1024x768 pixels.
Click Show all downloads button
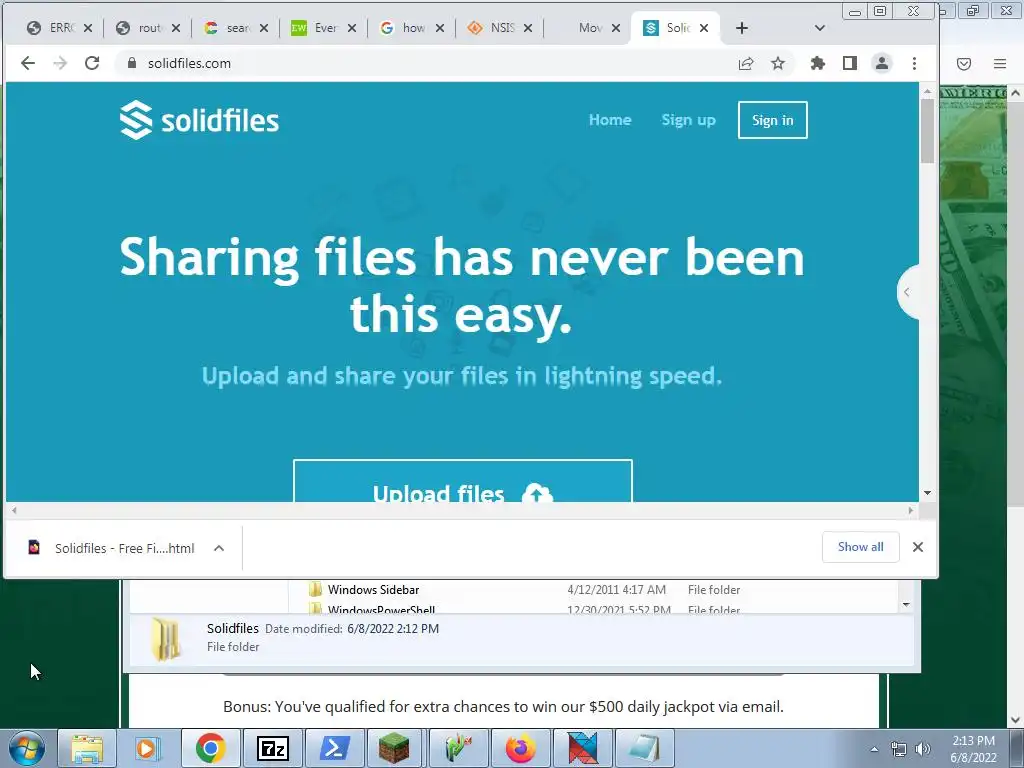860,547
